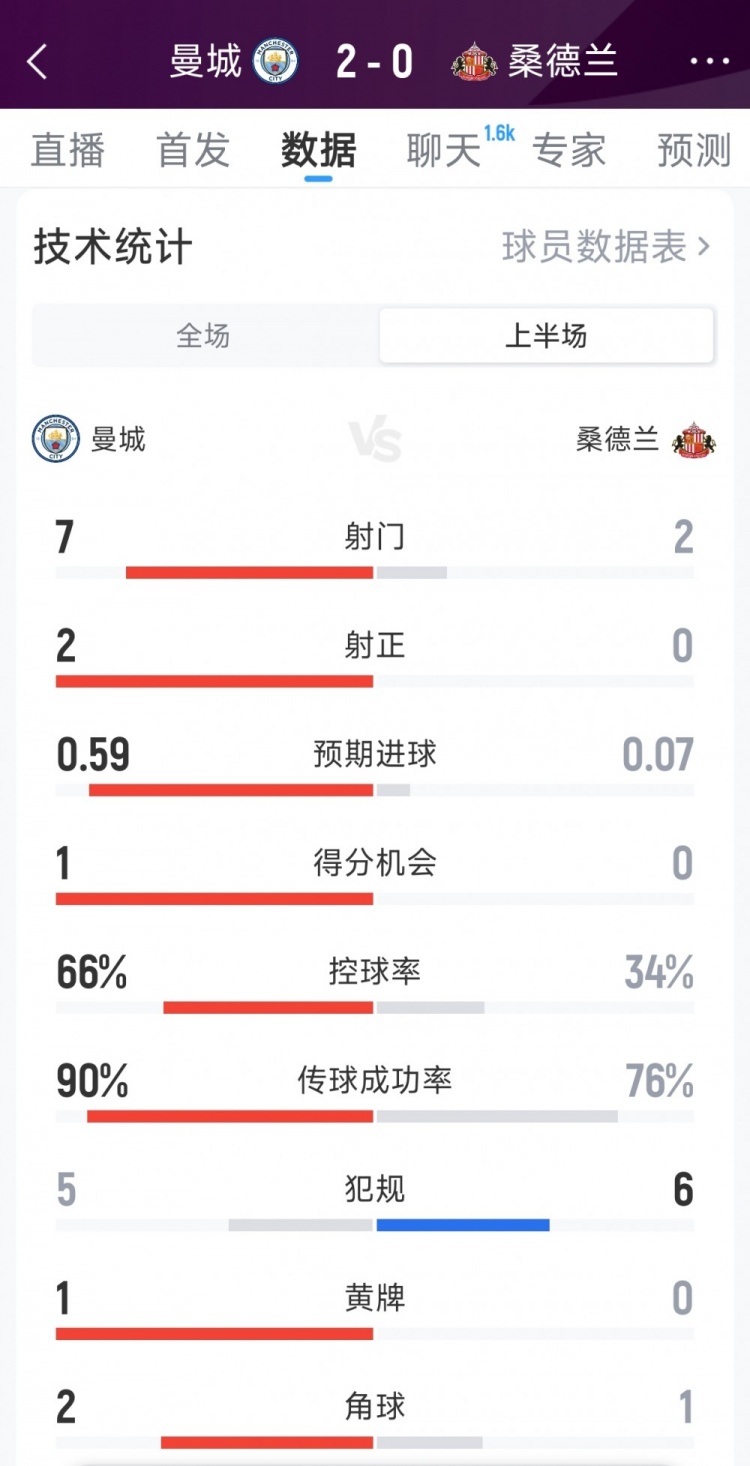Switch to 全场 full-match stats
Image resolution: width=750 pixels, height=1466 pixels.
(x=204, y=336)
